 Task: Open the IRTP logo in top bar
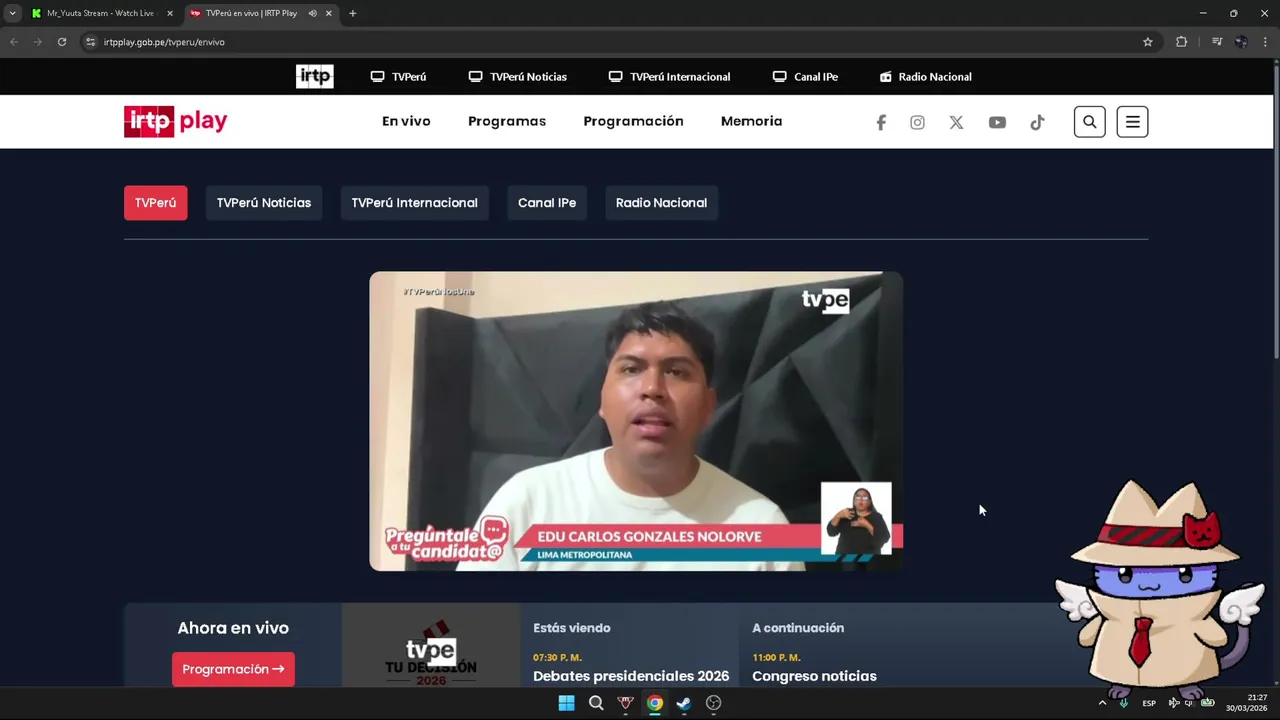click(314, 76)
